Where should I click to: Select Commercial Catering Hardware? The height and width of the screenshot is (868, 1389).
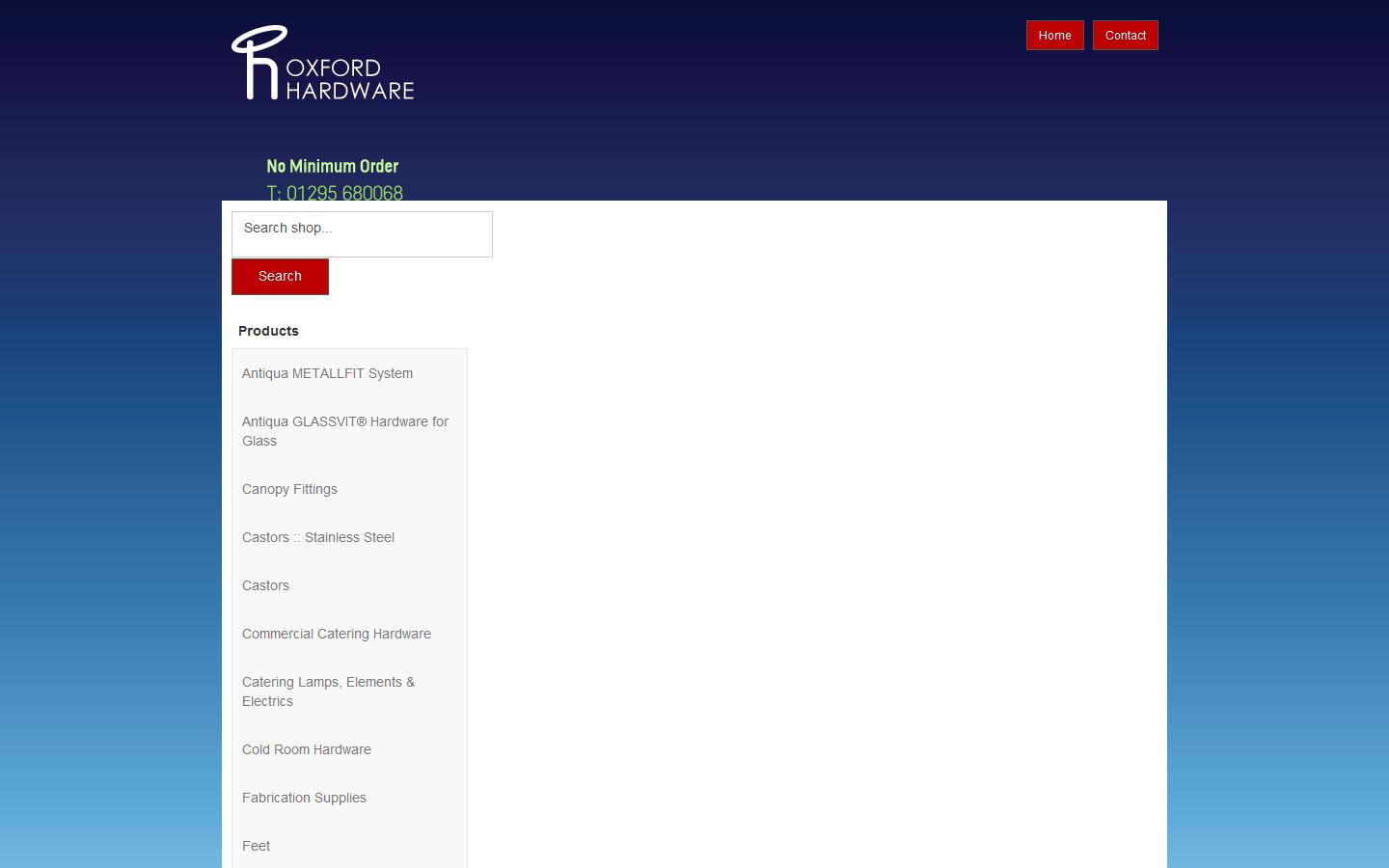tap(336, 634)
